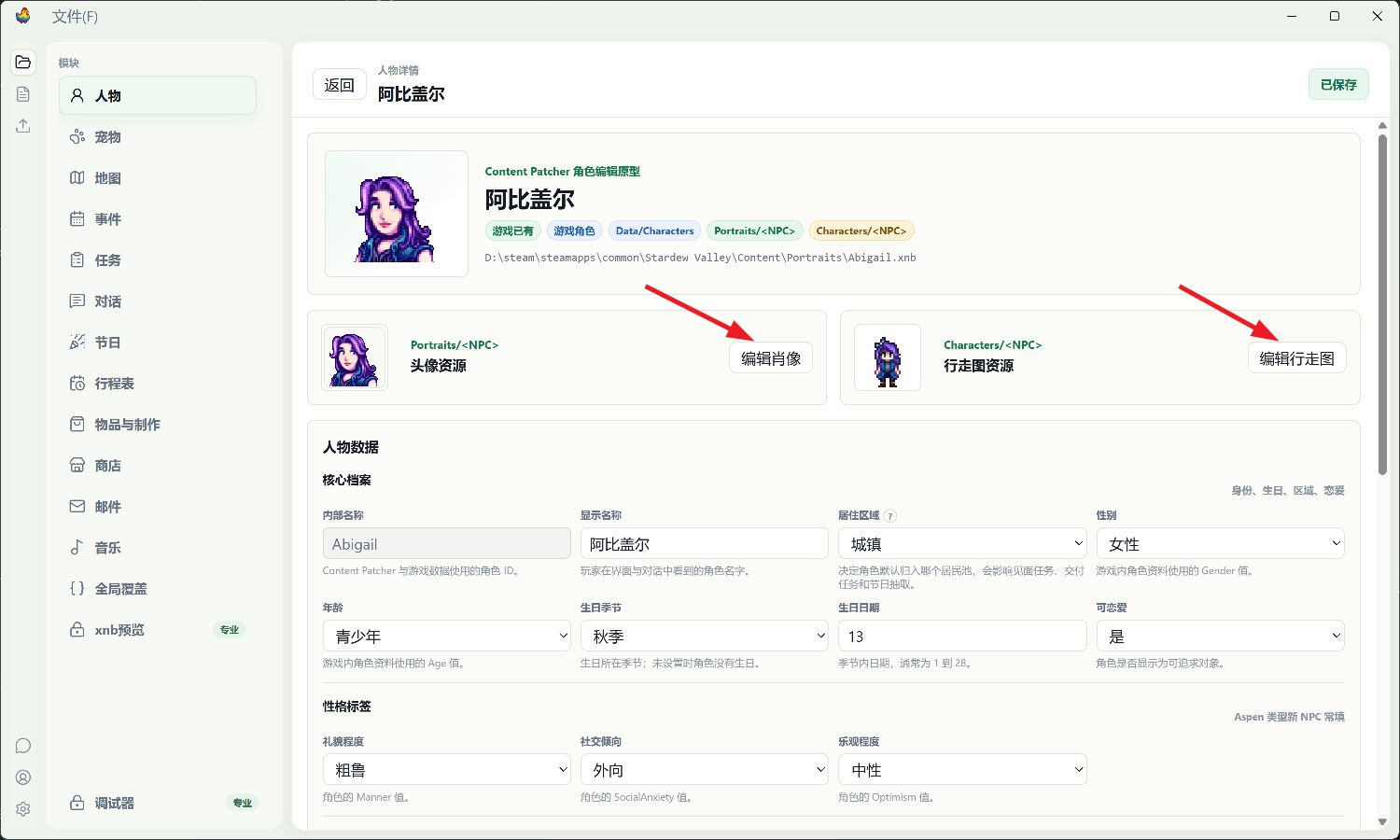
Task: Open the 宠物 module
Action: (158, 137)
